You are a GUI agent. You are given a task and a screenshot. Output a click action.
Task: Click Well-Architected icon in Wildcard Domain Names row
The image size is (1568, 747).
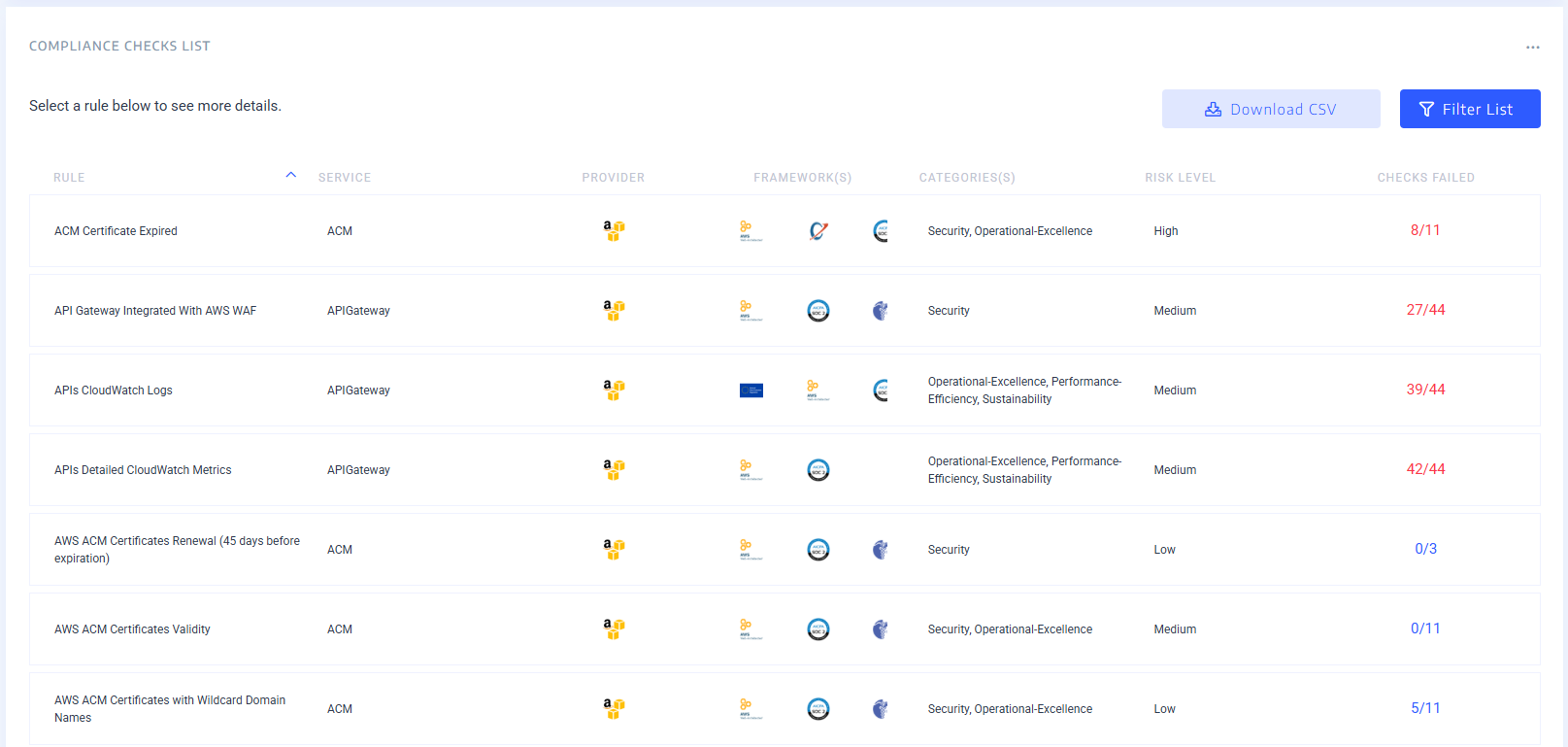(751, 709)
